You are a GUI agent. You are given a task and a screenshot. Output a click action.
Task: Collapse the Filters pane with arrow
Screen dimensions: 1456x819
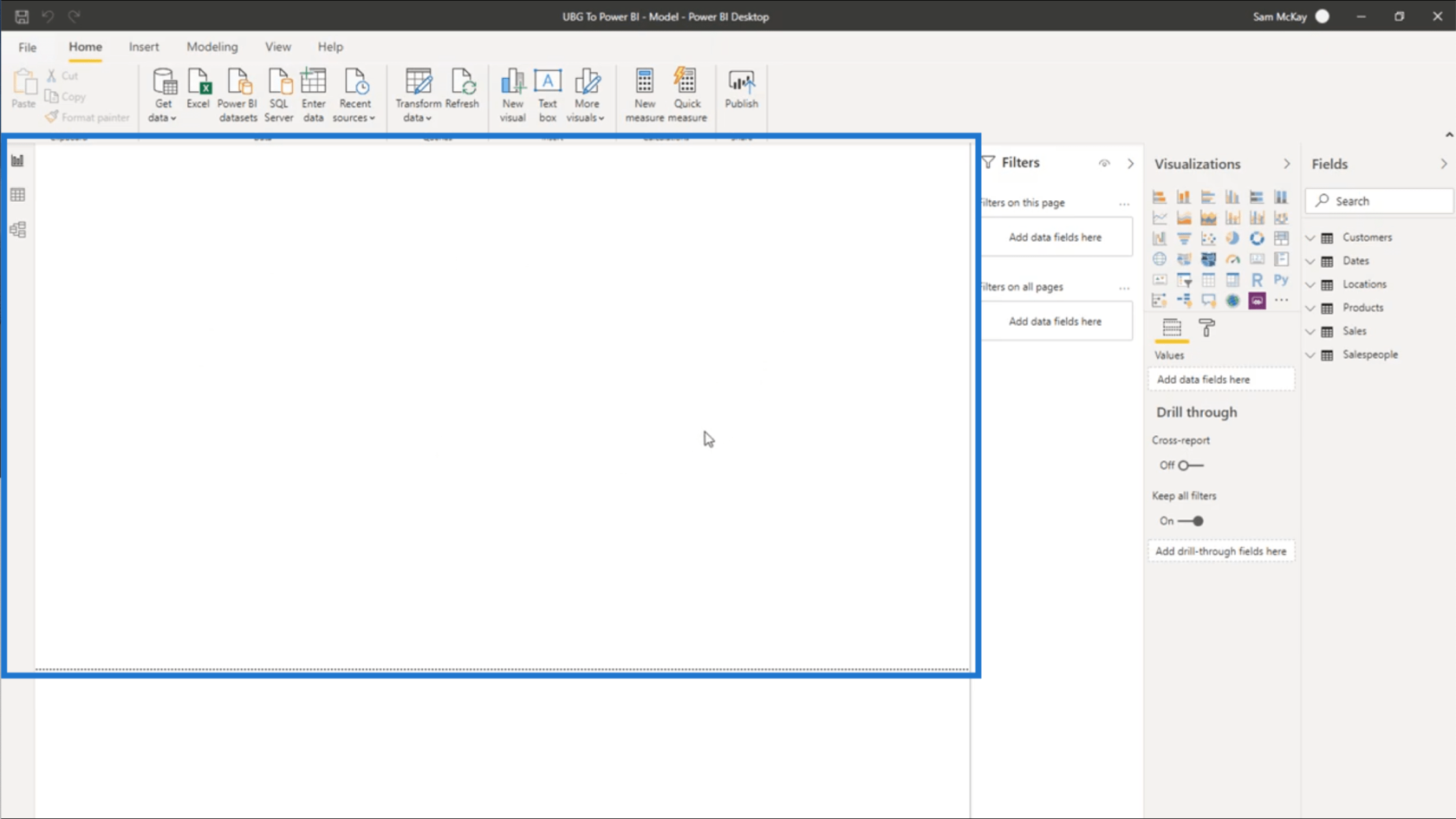pyautogui.click(x=1130, y=163)
